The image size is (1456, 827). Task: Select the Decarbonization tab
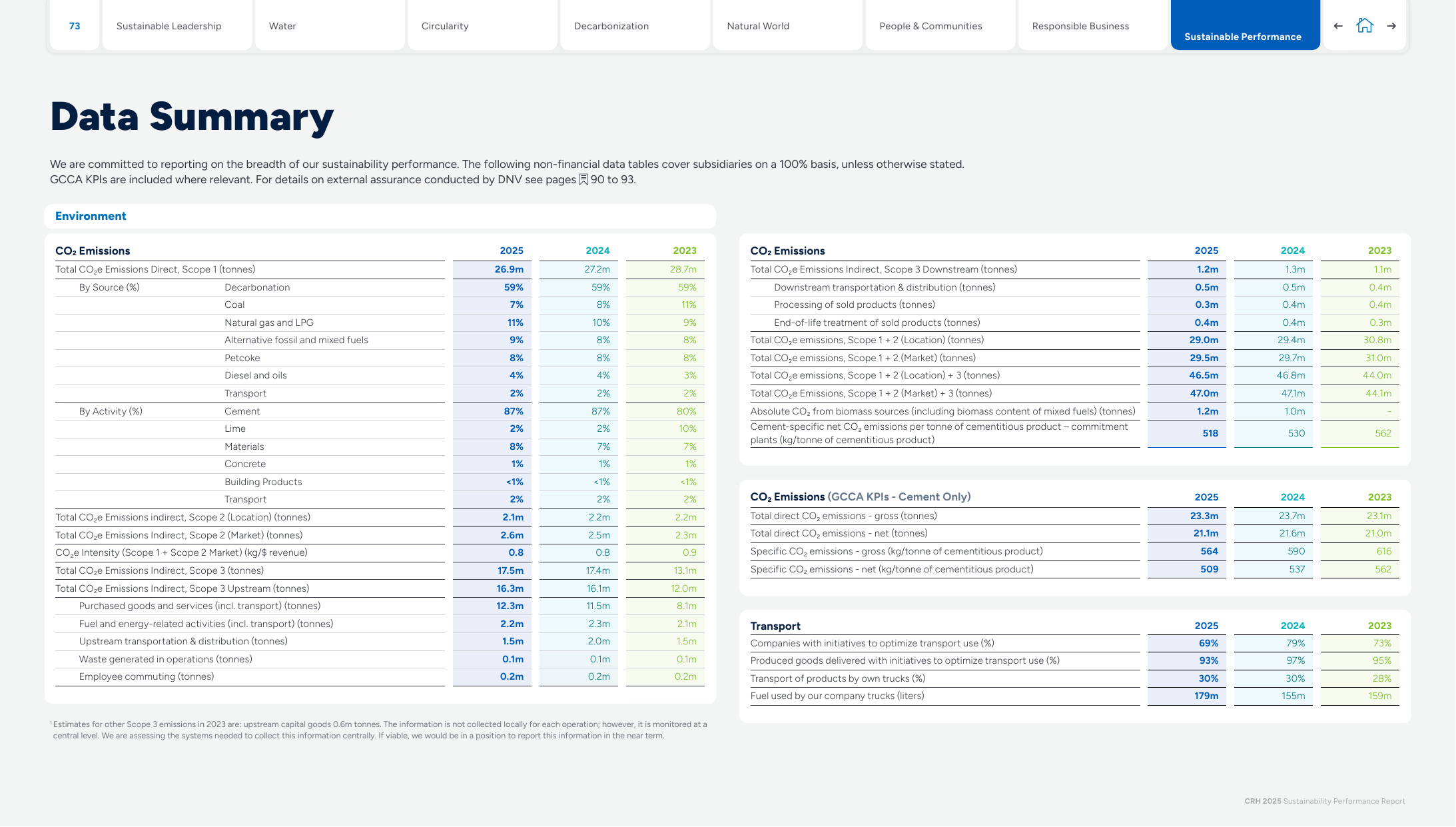635,25
